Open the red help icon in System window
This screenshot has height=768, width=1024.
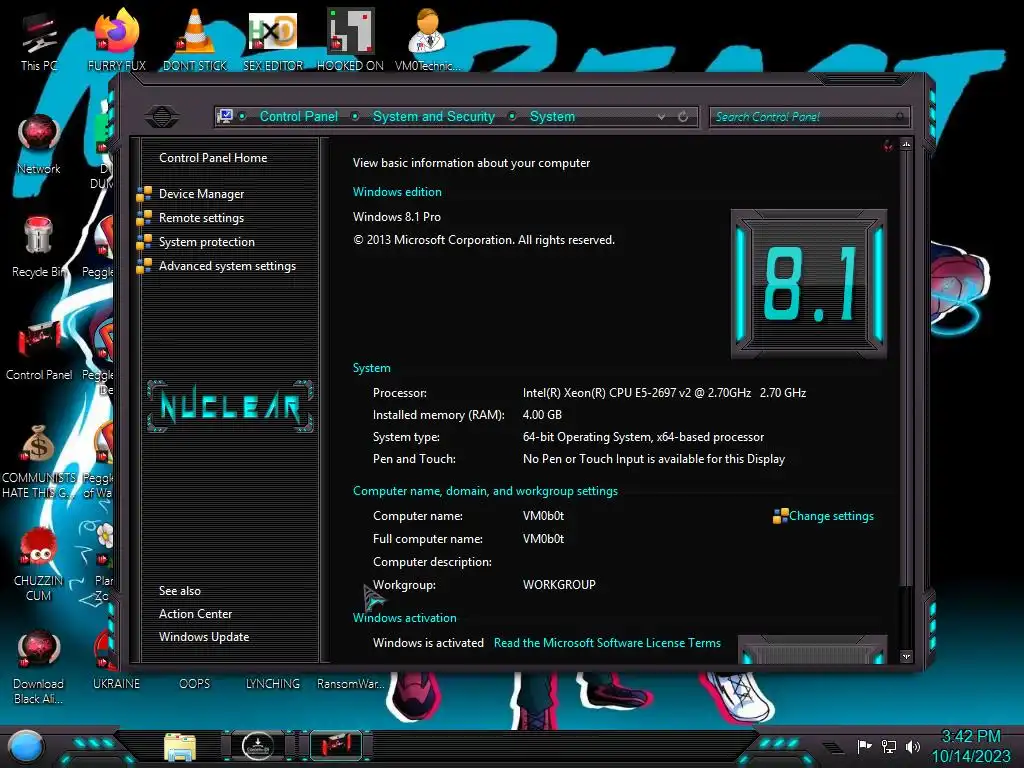888,145
